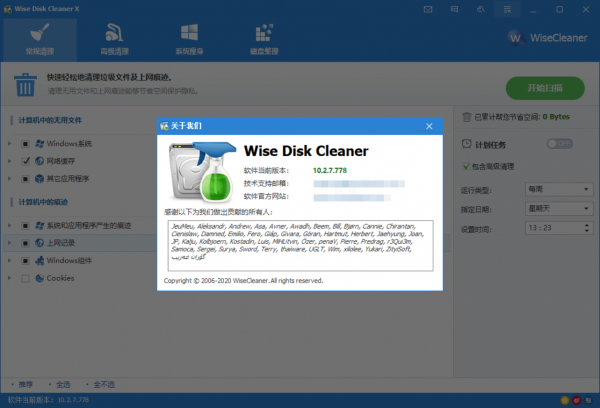Screen dimensions: 600x408
Task: Click the red Weibo icon in status bar
Action: pyautogui.click(x=577, y=400)
